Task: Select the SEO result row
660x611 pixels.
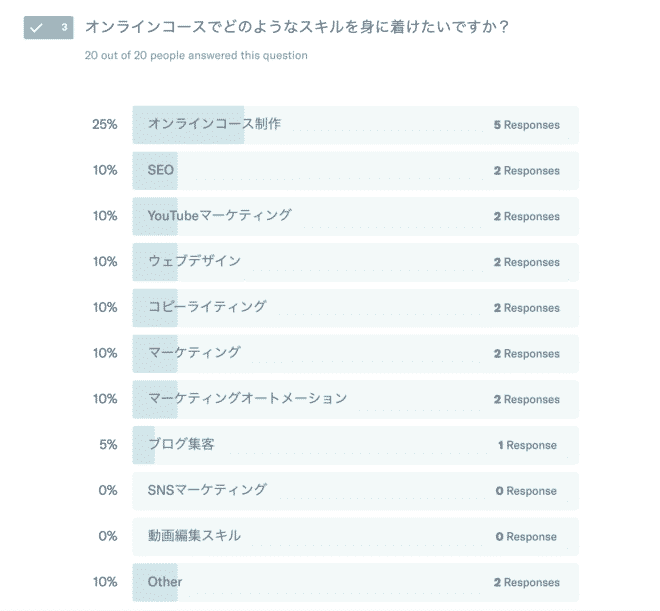Action: point(356,171)
